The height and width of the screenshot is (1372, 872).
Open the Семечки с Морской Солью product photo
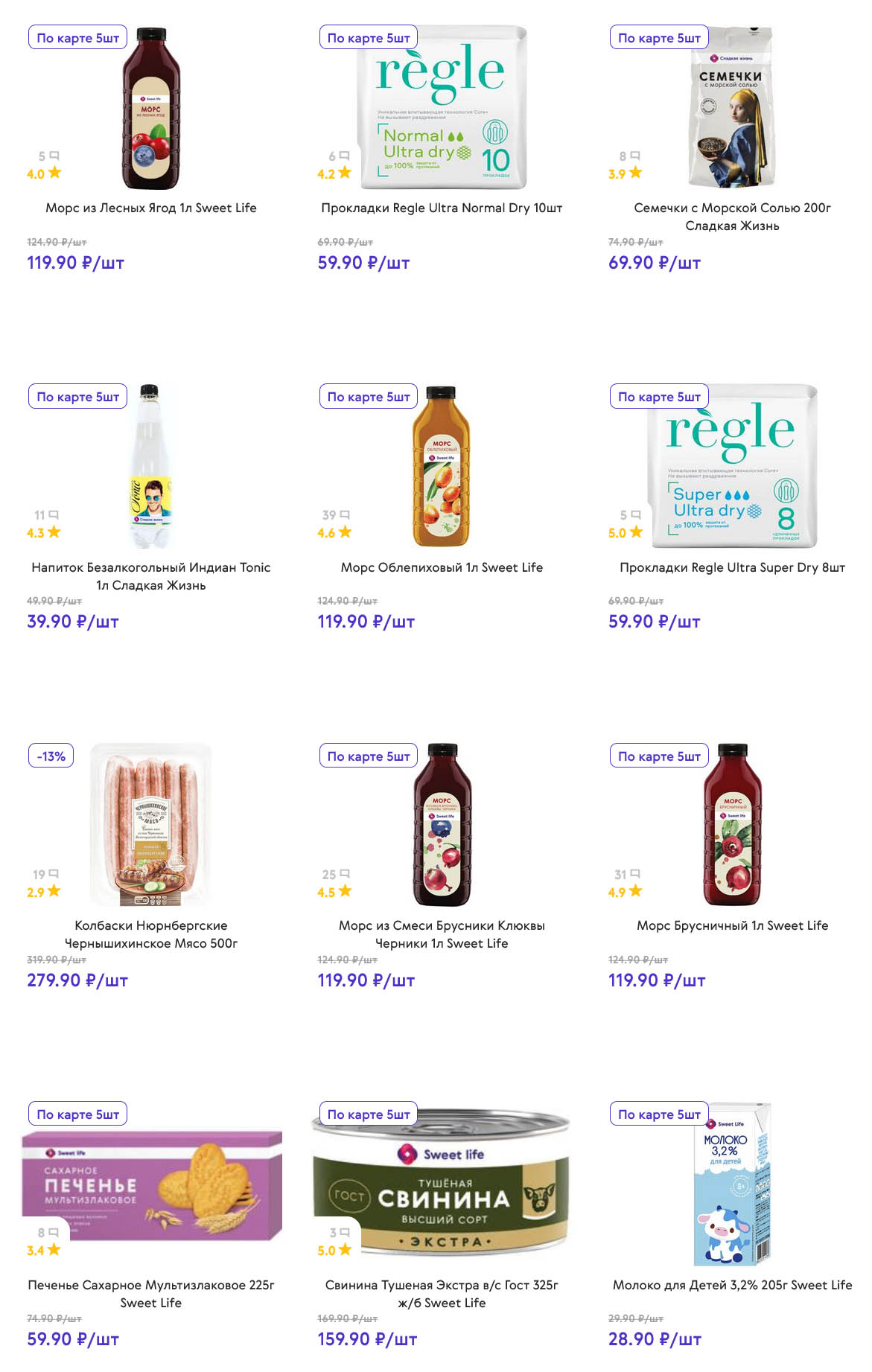[732, 108]
